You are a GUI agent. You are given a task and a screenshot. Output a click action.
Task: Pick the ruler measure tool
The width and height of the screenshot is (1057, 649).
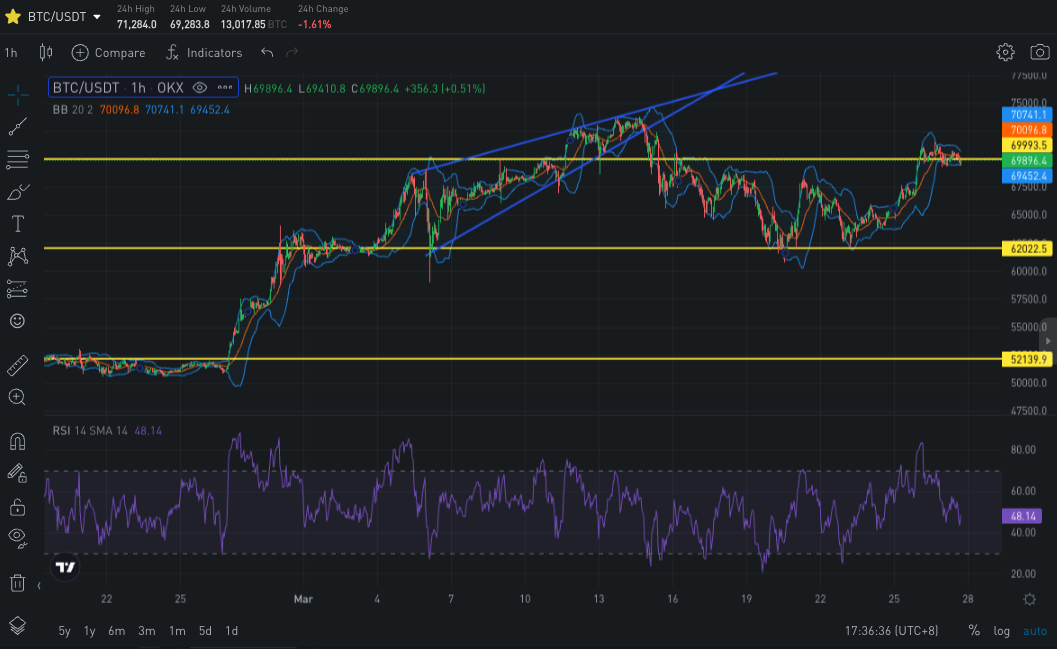click(x=17, y=365)
